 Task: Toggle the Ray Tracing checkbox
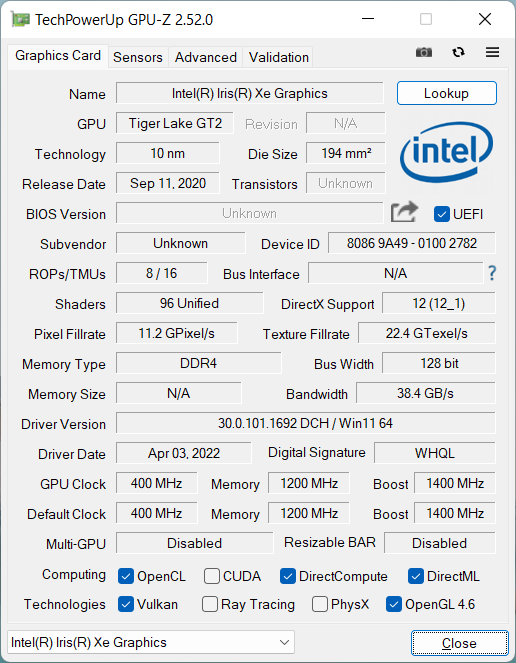210,604
